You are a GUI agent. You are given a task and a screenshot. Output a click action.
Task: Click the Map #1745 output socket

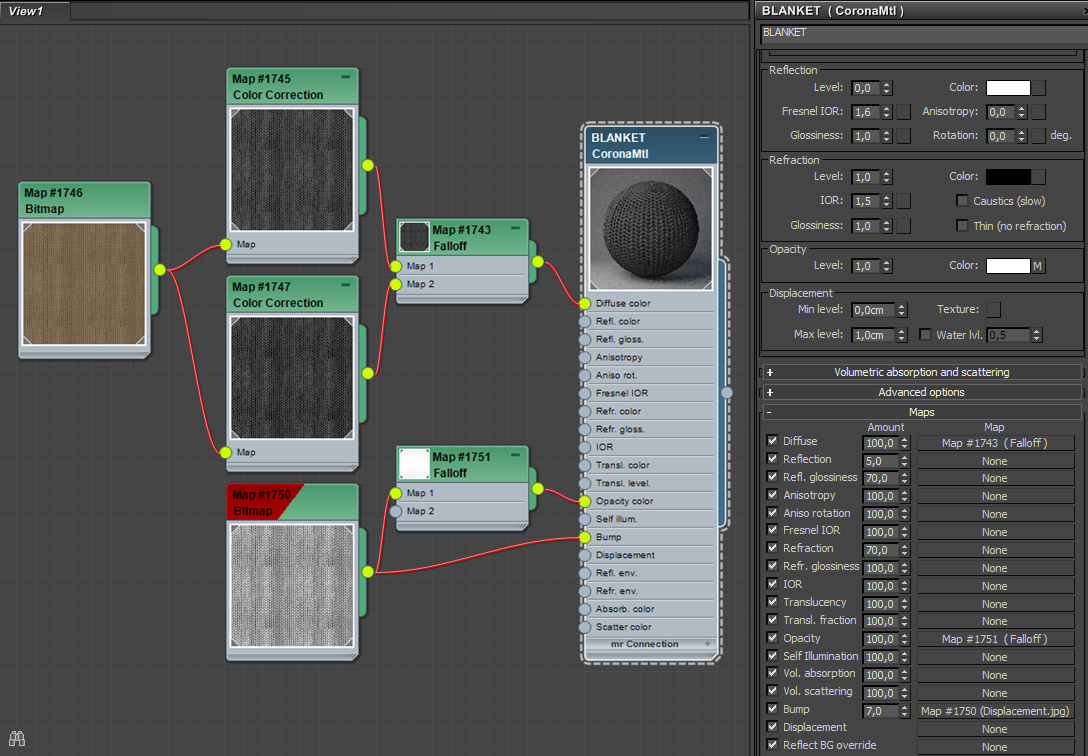pyautogui.click(x=368, y=165)
